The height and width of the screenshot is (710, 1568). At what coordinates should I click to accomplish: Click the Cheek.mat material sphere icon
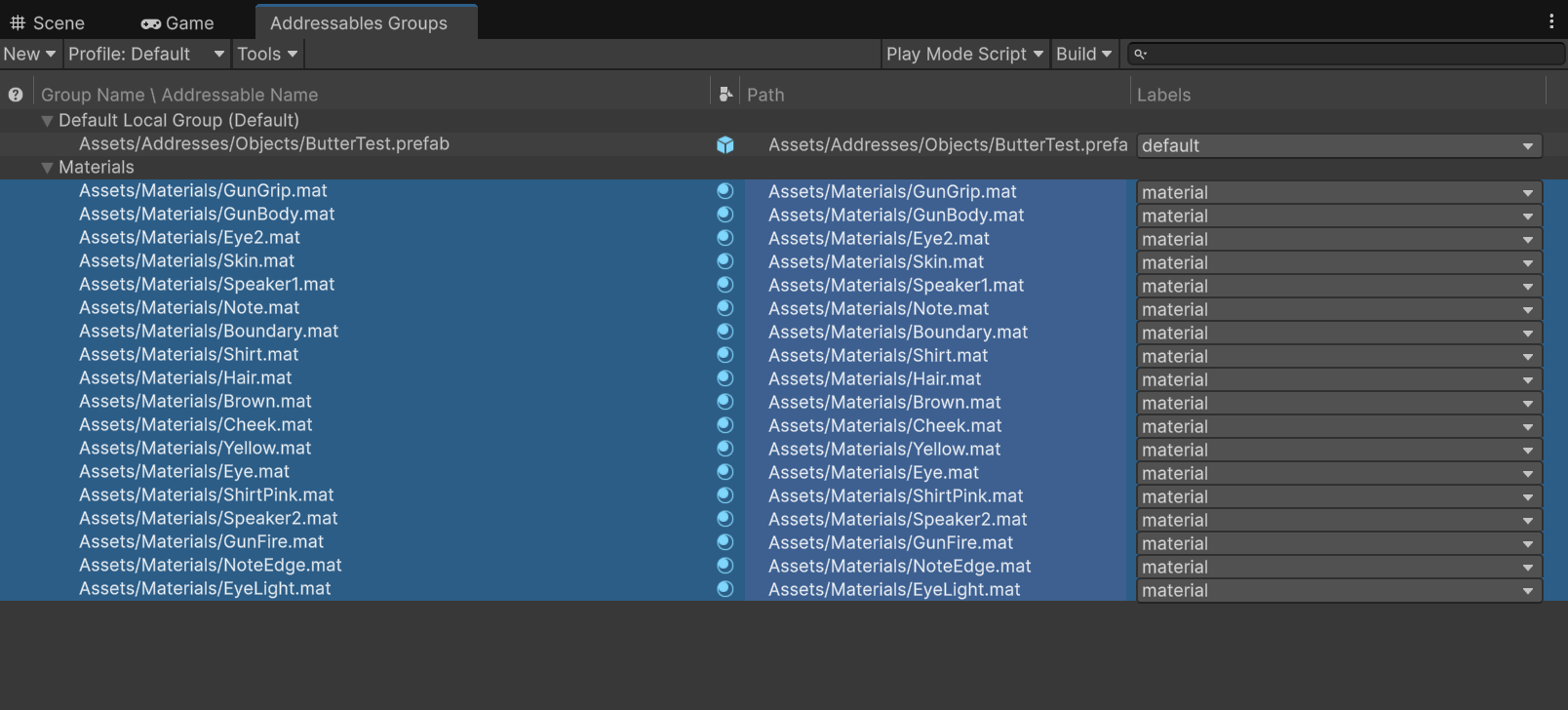point(725,425)
